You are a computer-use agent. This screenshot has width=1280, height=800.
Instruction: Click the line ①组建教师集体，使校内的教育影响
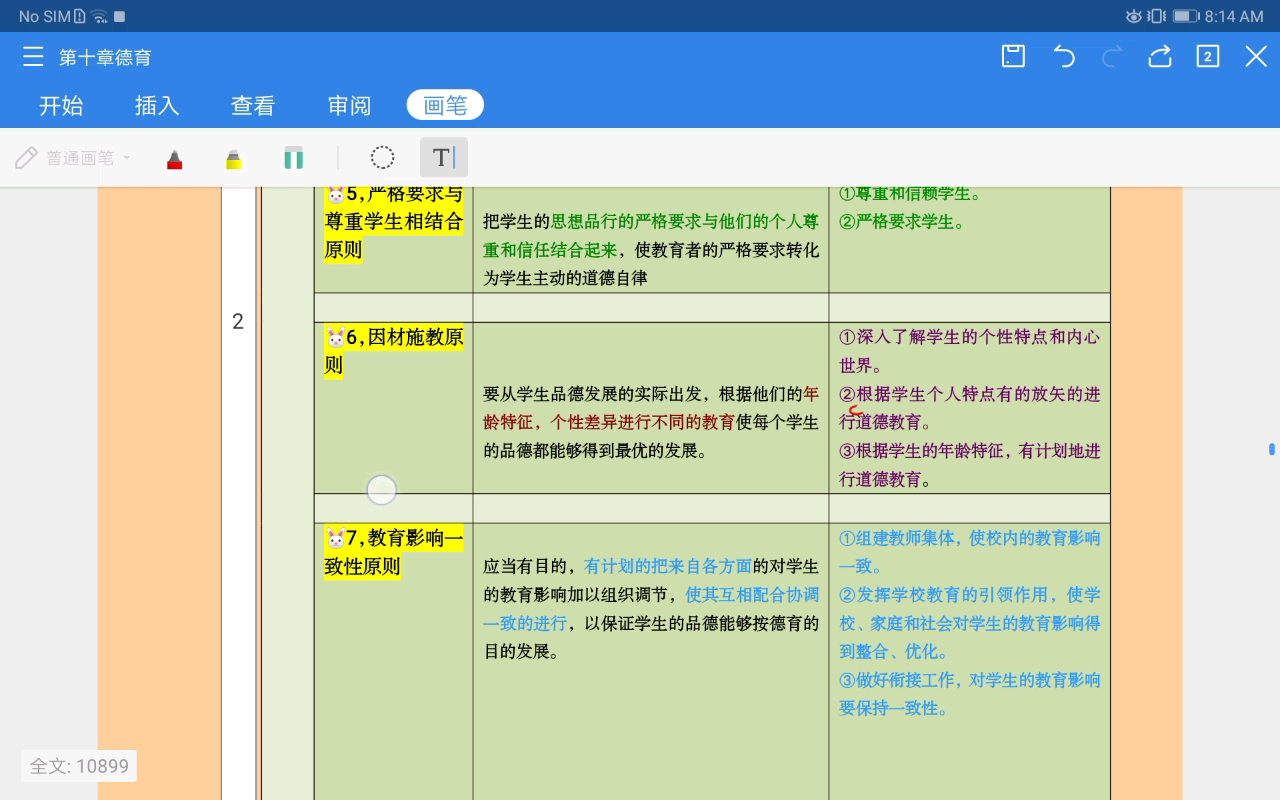pyautogui.click(x=970, y=538)
